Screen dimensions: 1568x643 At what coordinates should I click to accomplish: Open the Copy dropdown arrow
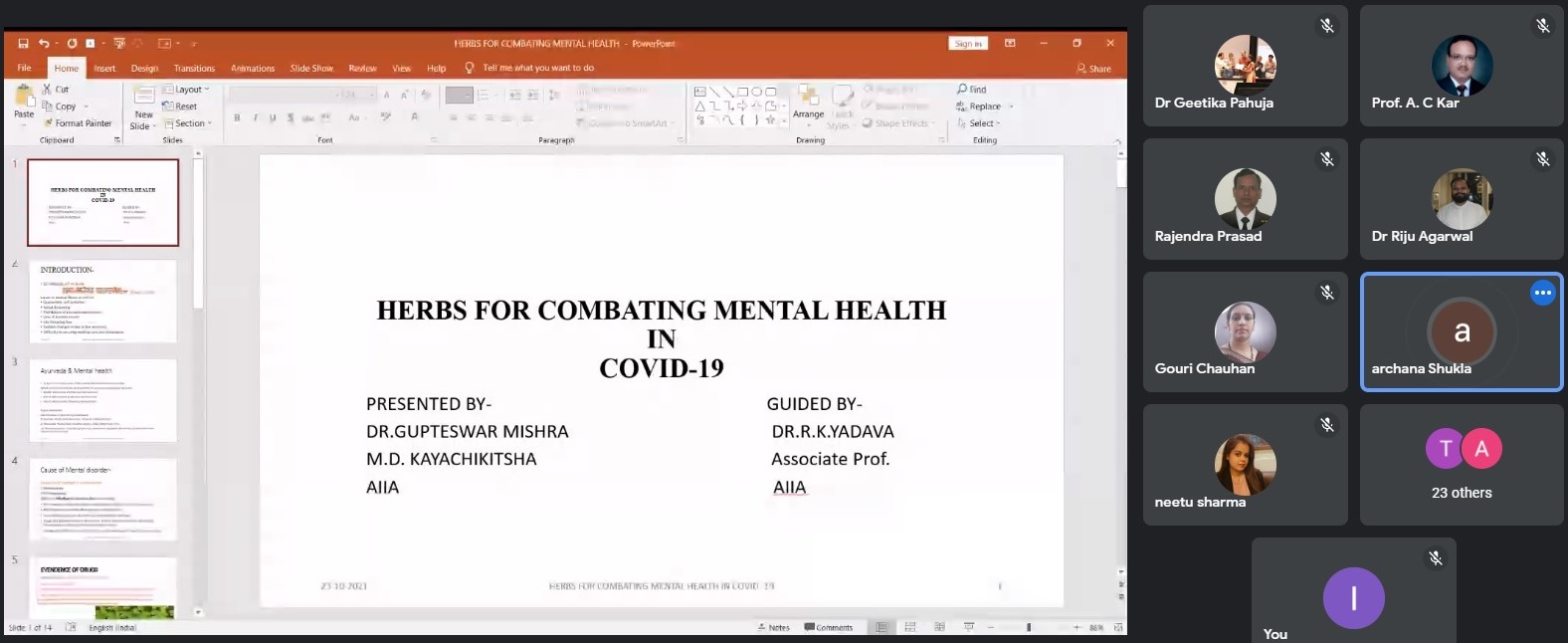pyautogui.click(x=86, y=107)
